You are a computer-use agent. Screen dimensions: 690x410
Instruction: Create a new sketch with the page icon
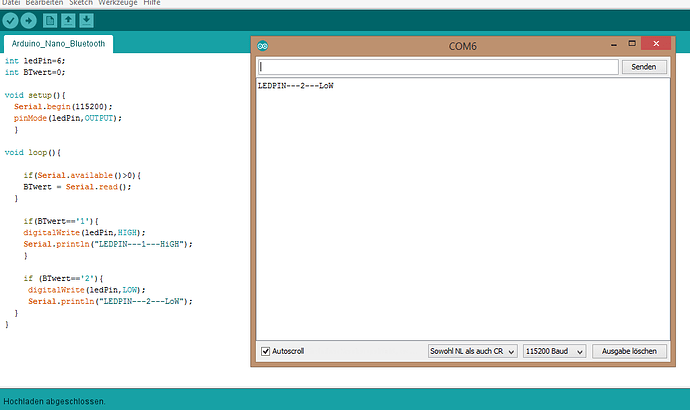coord(50,21)
